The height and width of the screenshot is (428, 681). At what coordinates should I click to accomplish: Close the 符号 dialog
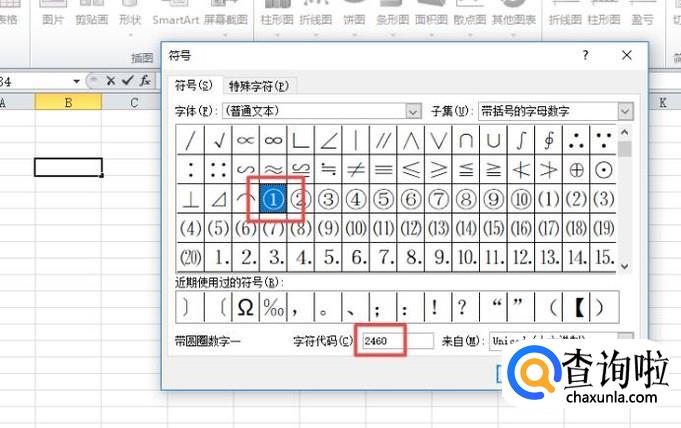[x=627, y=55]
